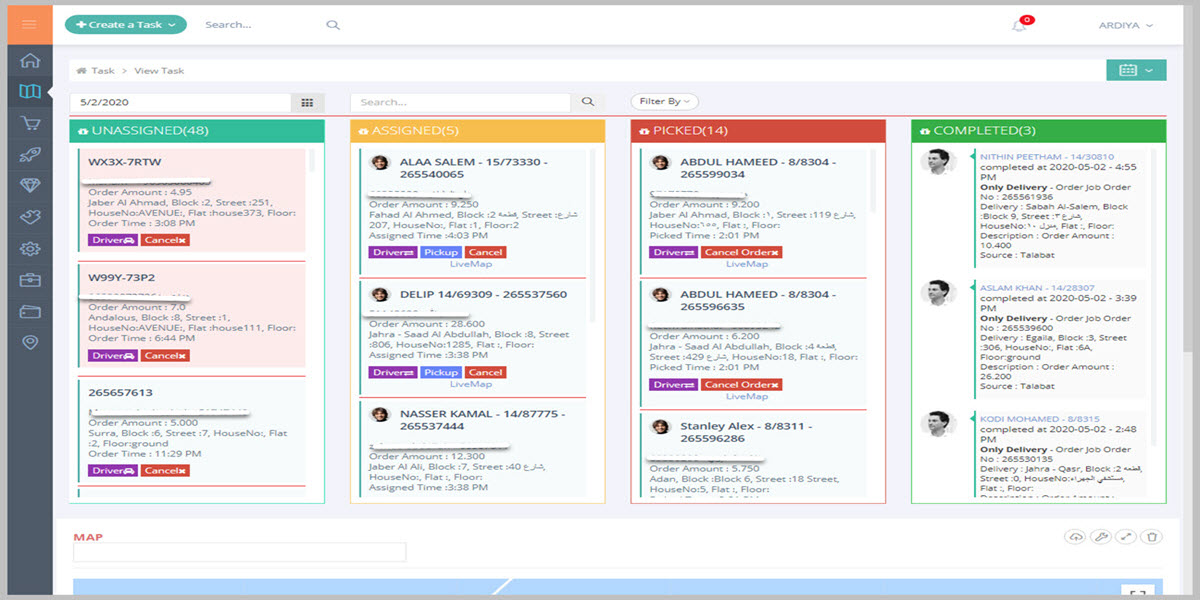
Task: Click avatar of ALAA SALEM task
Action: tap(380, 162)
